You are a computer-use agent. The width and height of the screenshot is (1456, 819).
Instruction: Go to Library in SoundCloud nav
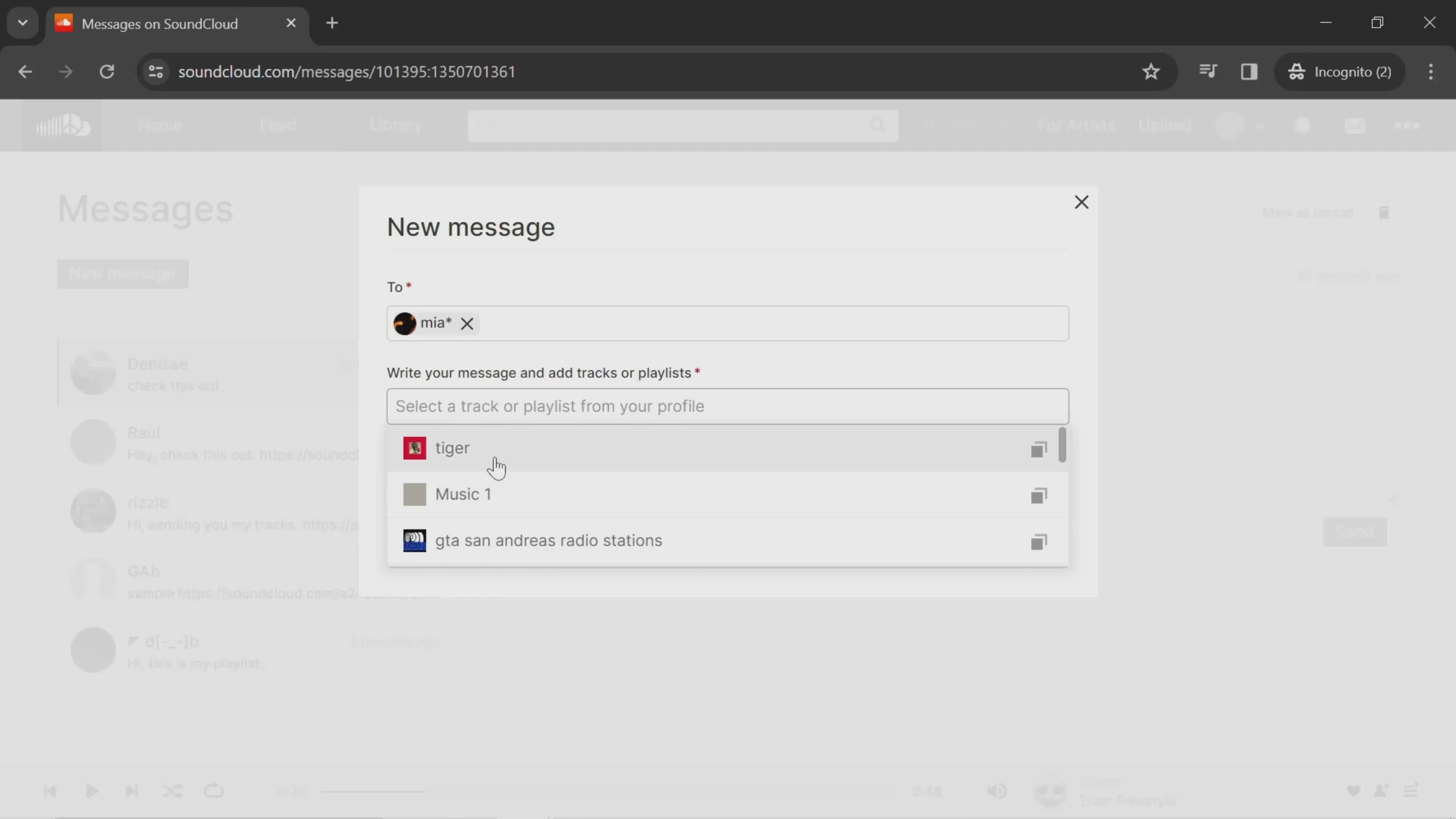396,126
